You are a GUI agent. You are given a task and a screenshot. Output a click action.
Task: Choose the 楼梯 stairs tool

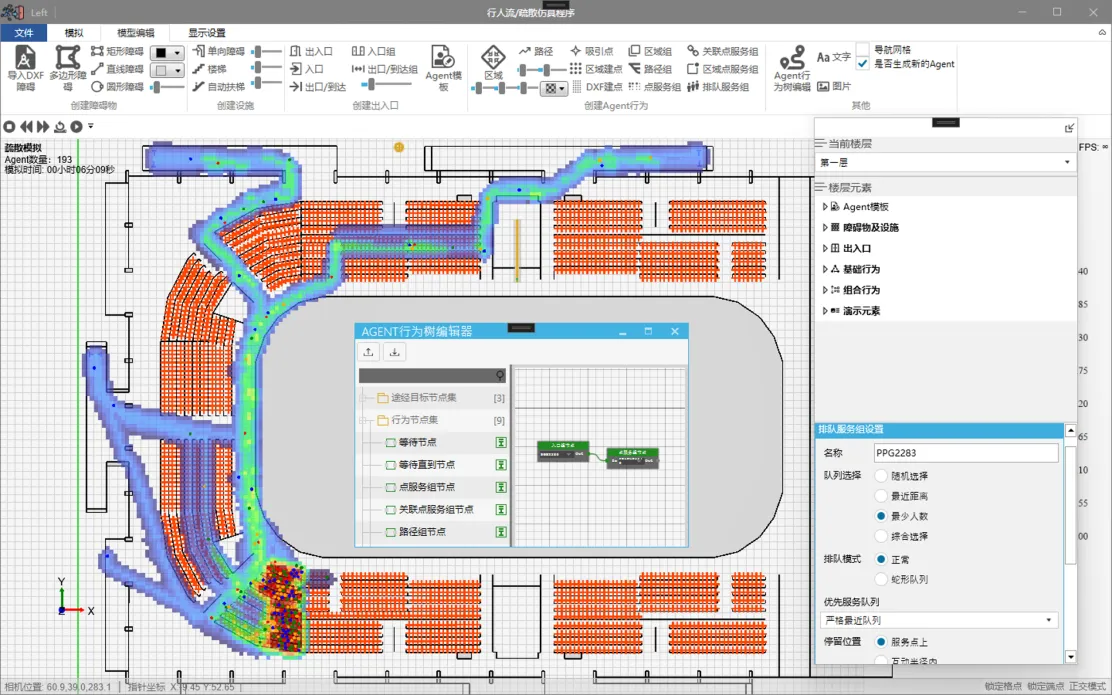tap(209, 69)
